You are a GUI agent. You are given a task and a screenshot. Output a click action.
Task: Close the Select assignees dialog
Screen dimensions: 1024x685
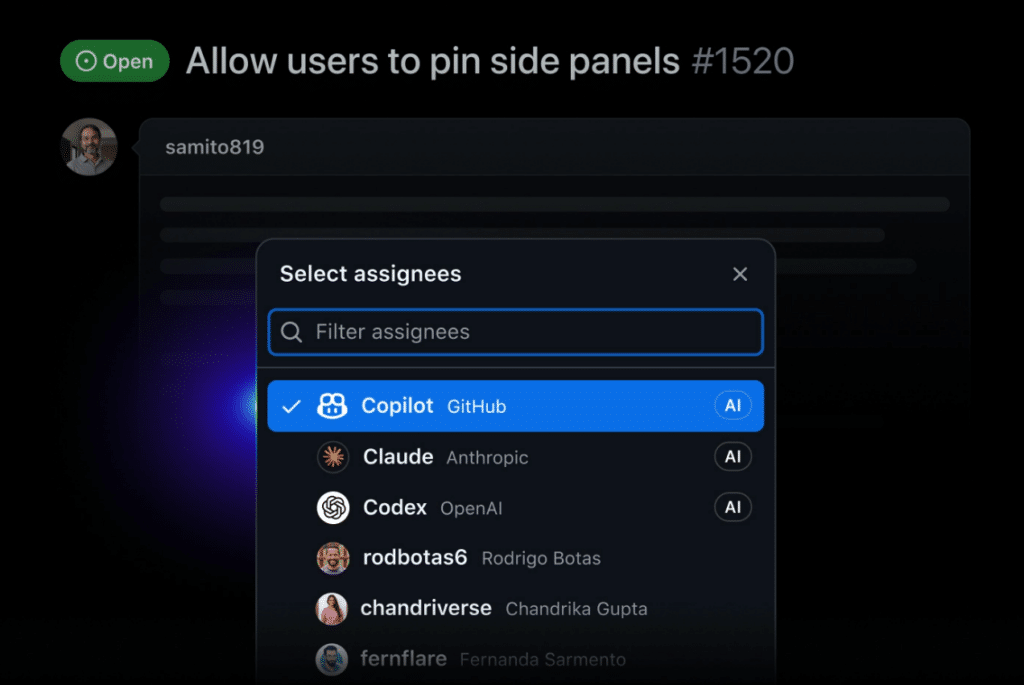coord(740,273)
